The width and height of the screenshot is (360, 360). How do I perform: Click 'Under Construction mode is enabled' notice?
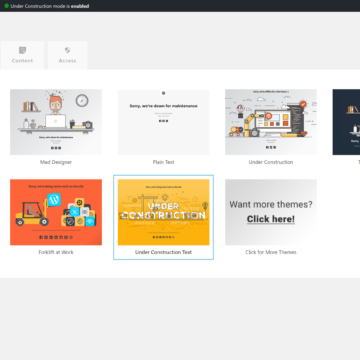[x=50, y=6]
